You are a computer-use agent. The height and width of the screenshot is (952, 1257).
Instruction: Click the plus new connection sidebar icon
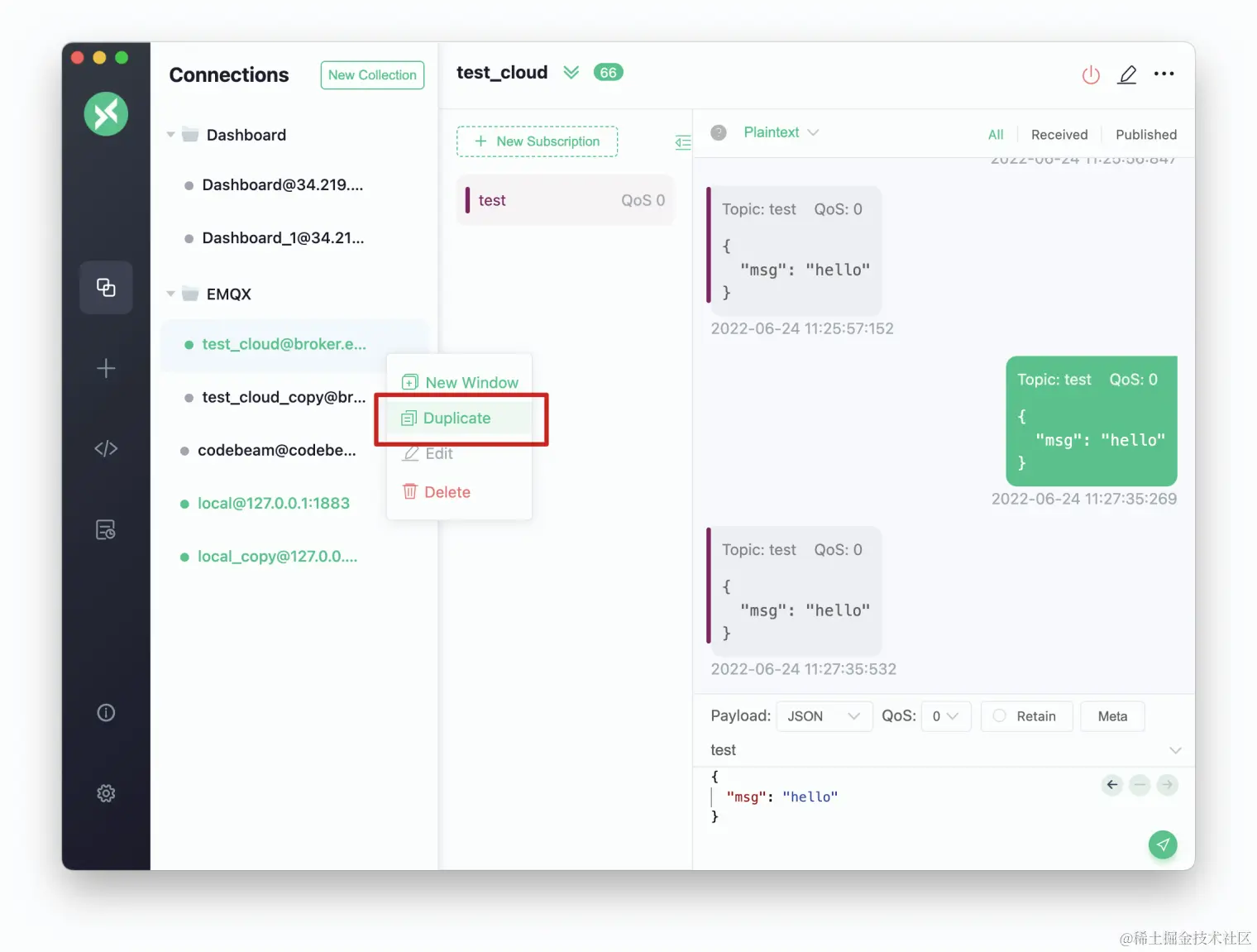point(106,368)
